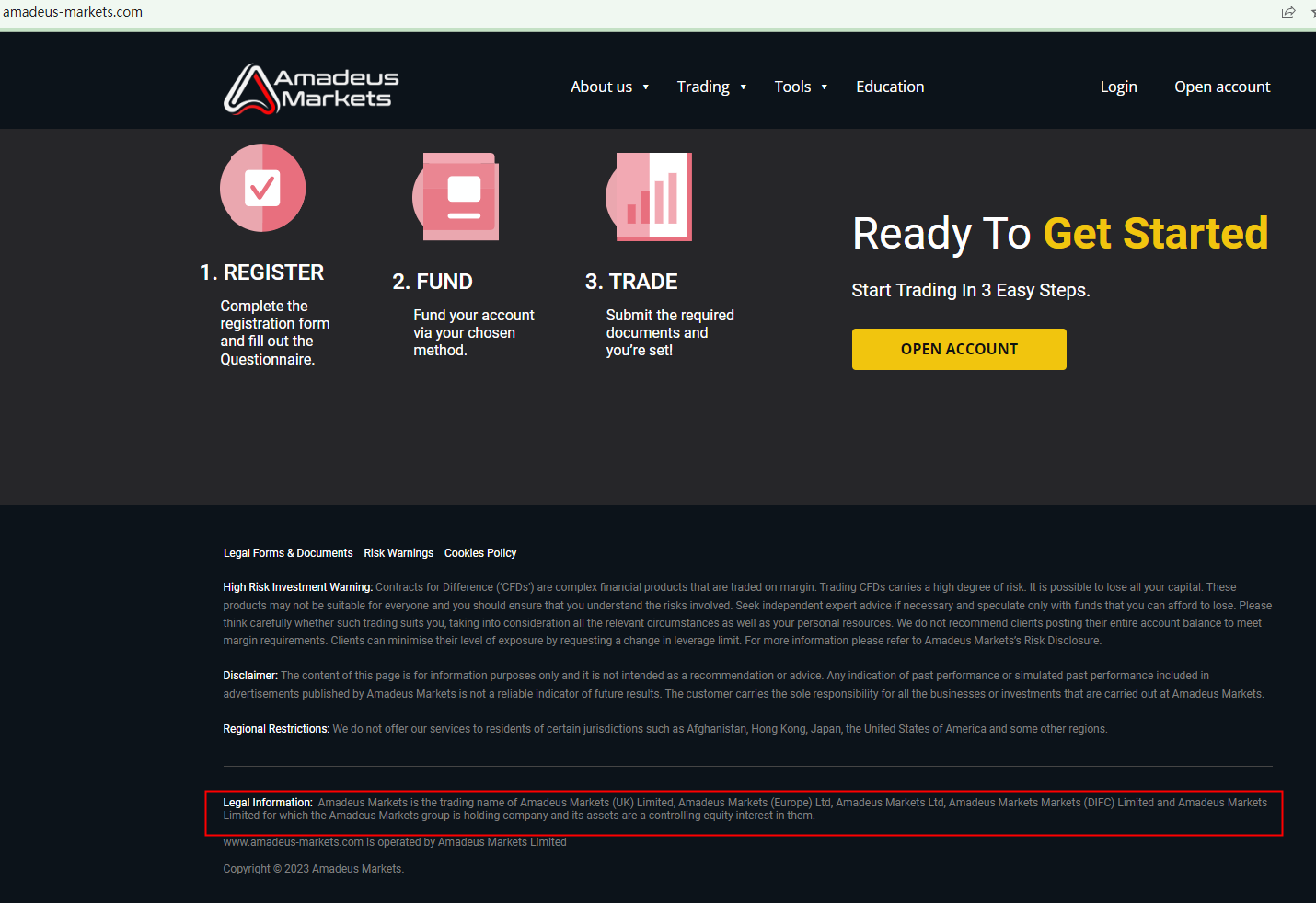The image size is (1316, 903).
Task: Click the 'Regional Restrictions:' label
Action: [x=276, y=729]
